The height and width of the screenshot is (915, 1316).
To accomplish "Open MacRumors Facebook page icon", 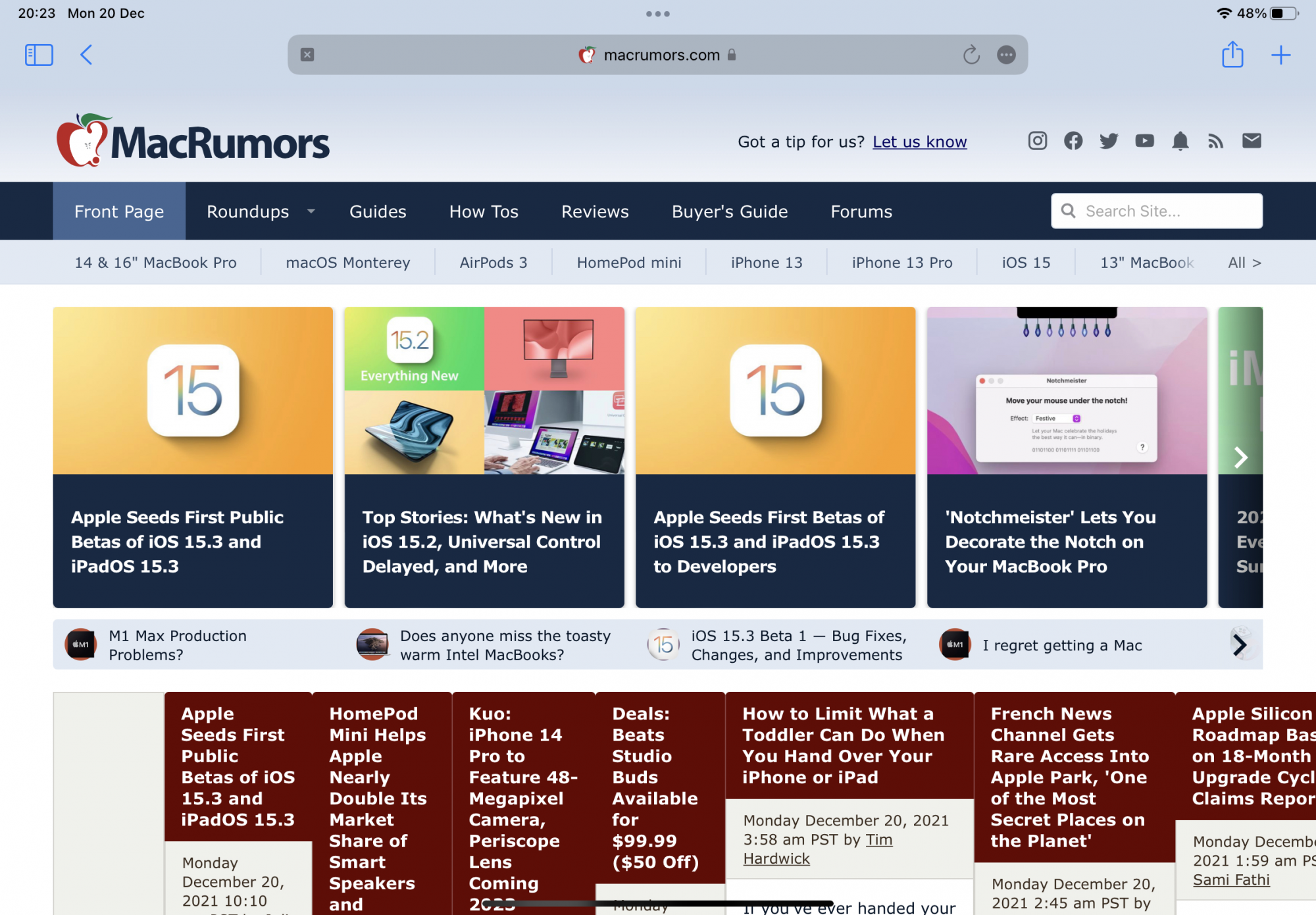I will (x=1073, y=141).
